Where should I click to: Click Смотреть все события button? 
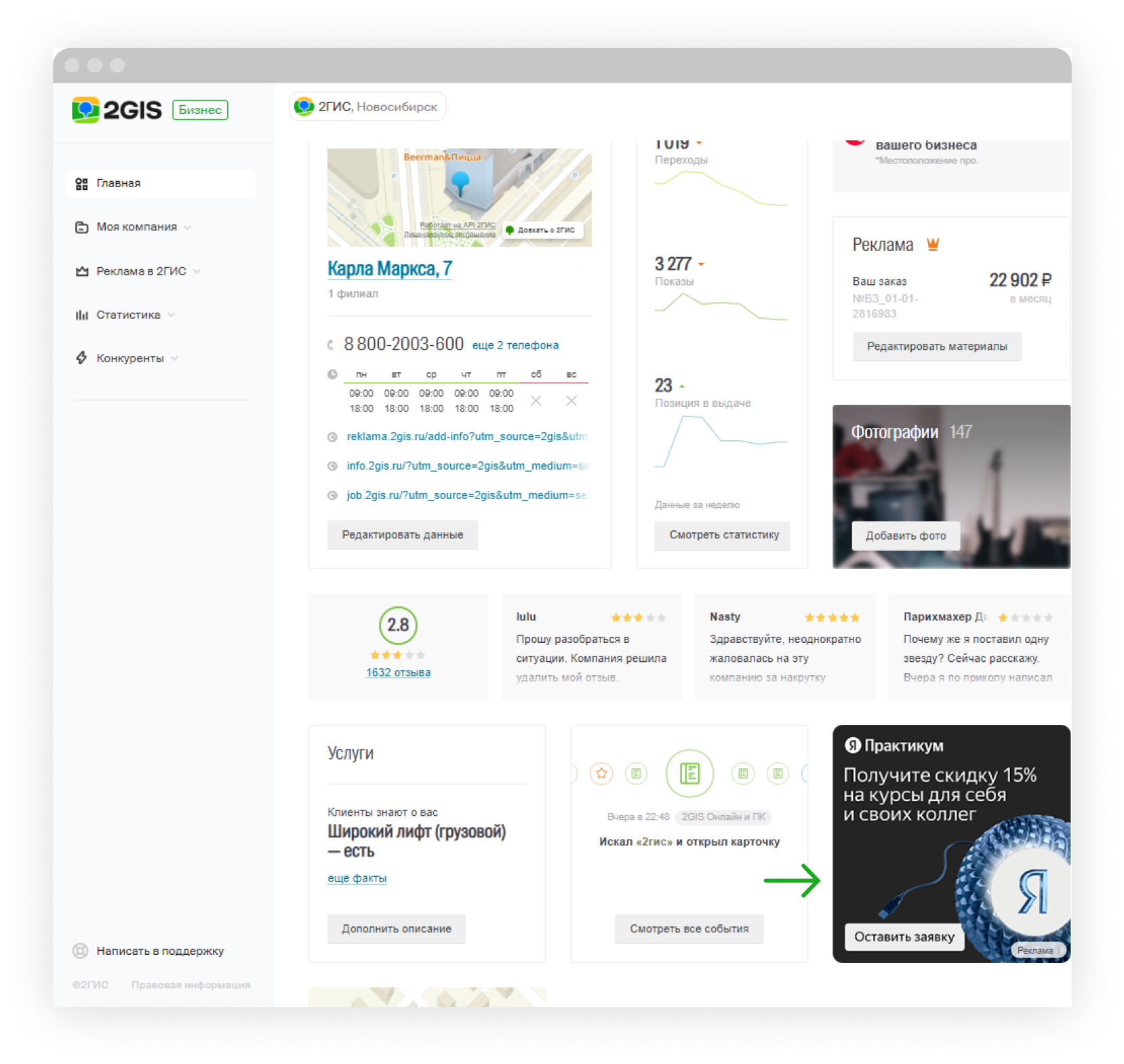point(689,929)
